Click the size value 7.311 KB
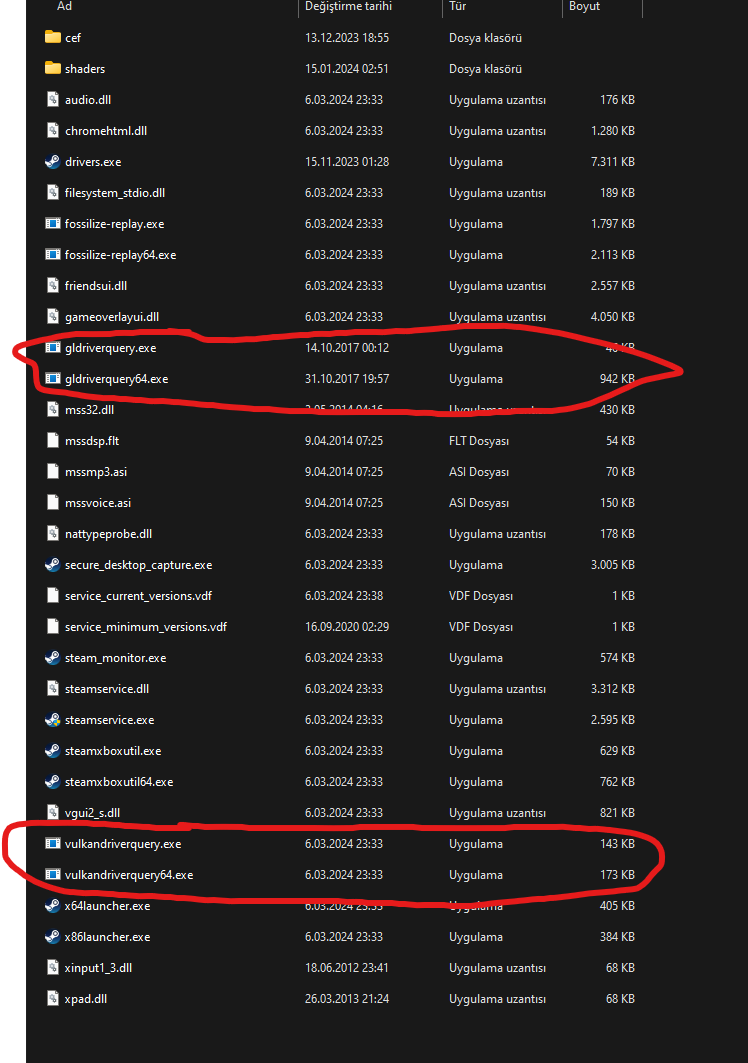 click(613, 162)
